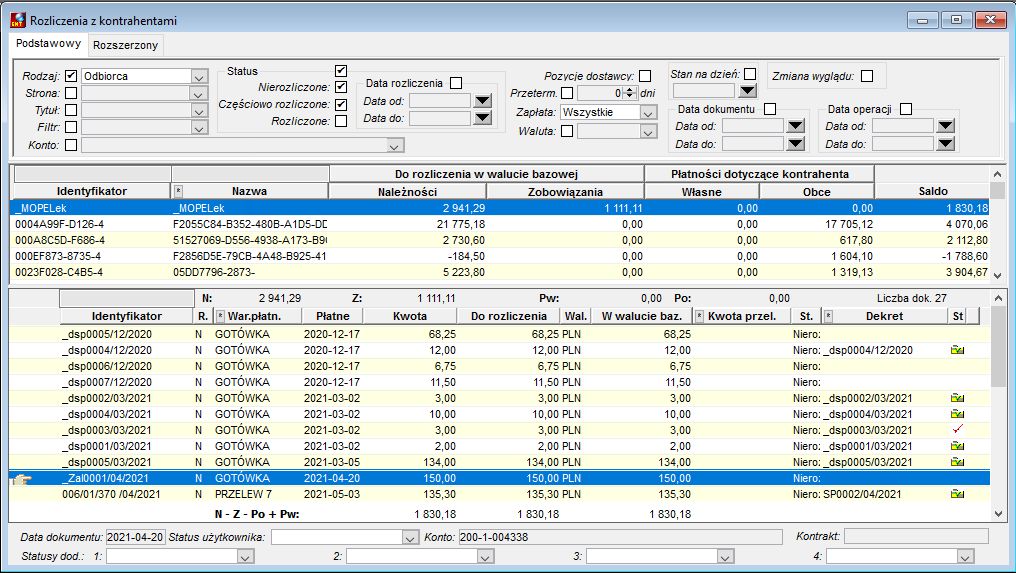Click the Data dokumentu 2021-04-20 field
This screenshot has width=1016, height=573.
click(x=135, y=537)
